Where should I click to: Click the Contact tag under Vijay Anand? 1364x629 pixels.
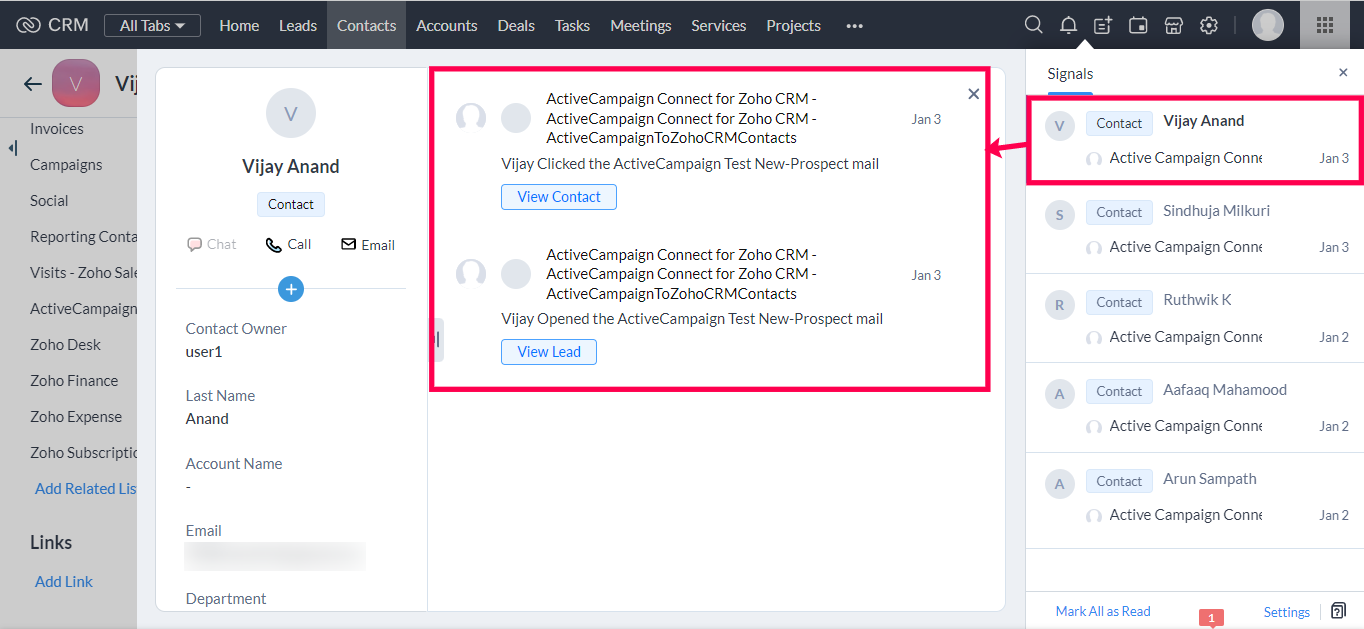point(291,204)
